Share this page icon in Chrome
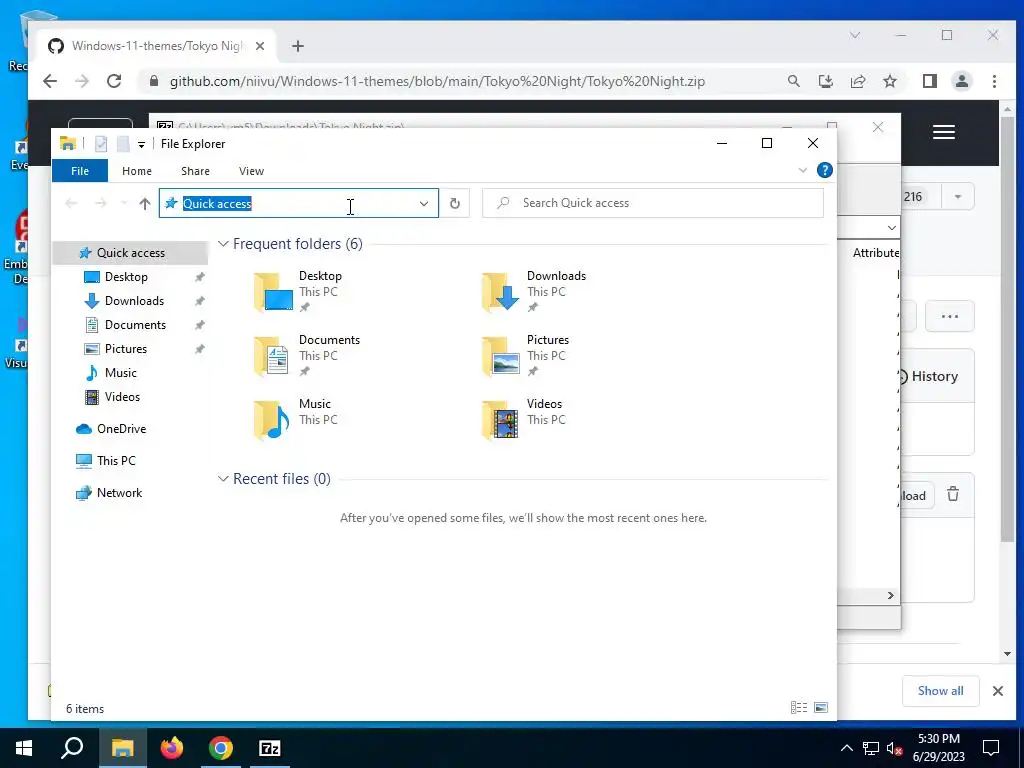The height and width of the screenshot is (768, 1024). click(x=857, y=81)
